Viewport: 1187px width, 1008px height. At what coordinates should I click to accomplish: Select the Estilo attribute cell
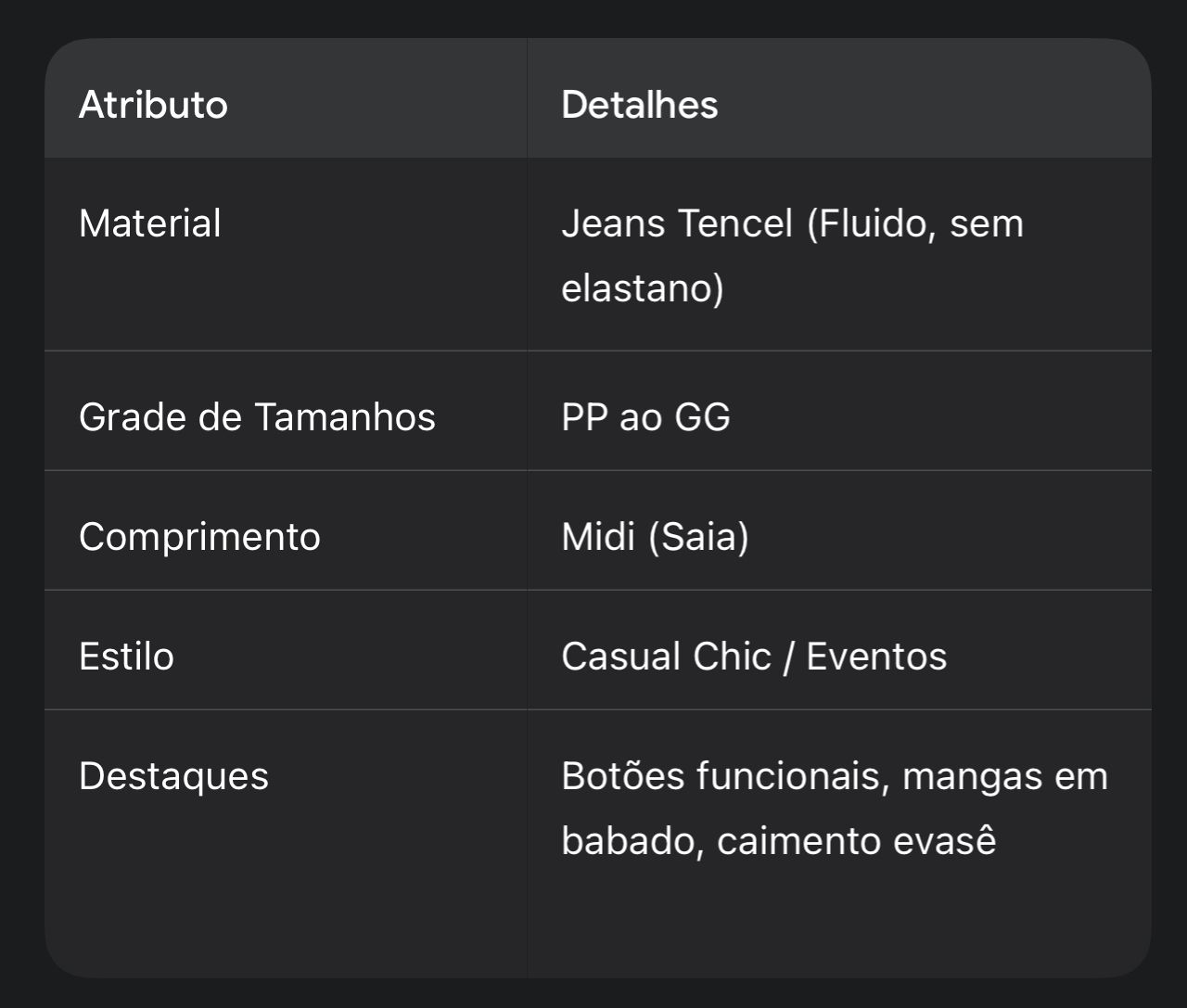[126, 657]
